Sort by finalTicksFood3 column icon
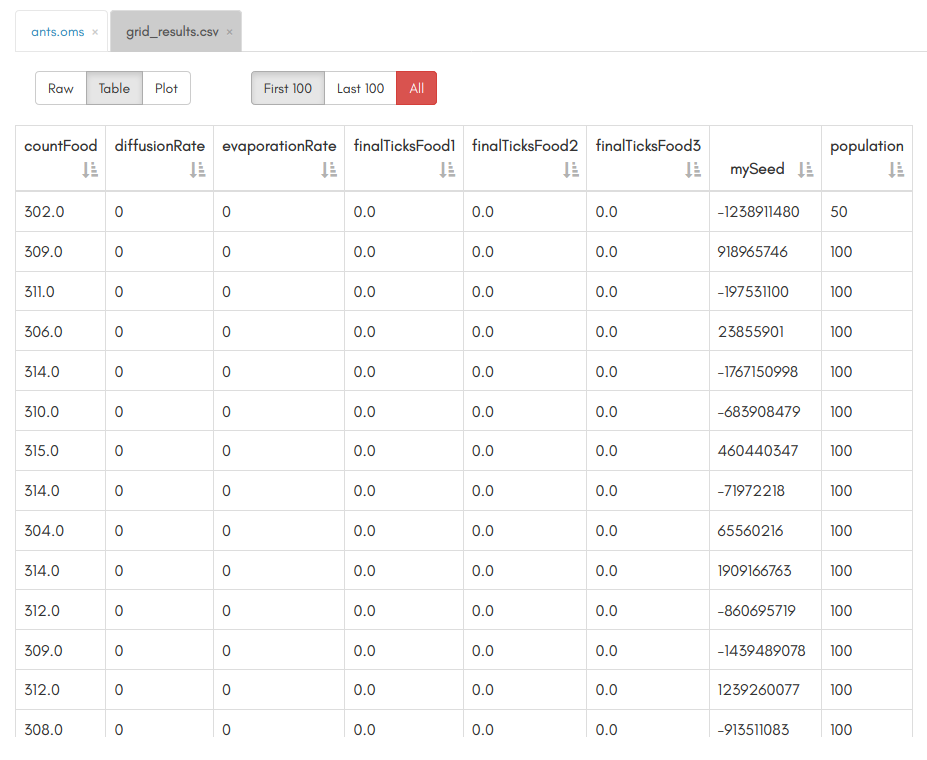 pyautogui.click(x=693, y=170)
